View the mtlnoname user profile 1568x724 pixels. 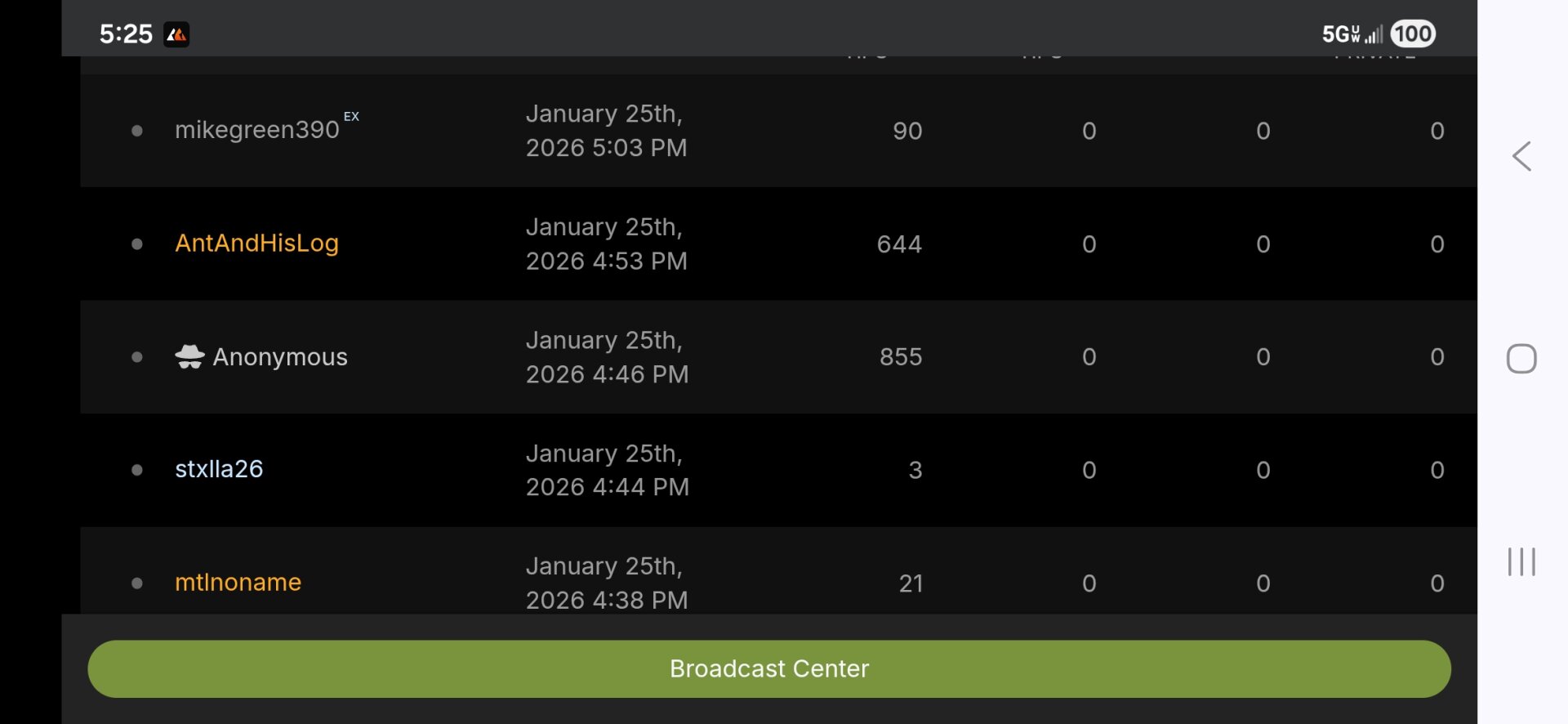pos(238,582)
